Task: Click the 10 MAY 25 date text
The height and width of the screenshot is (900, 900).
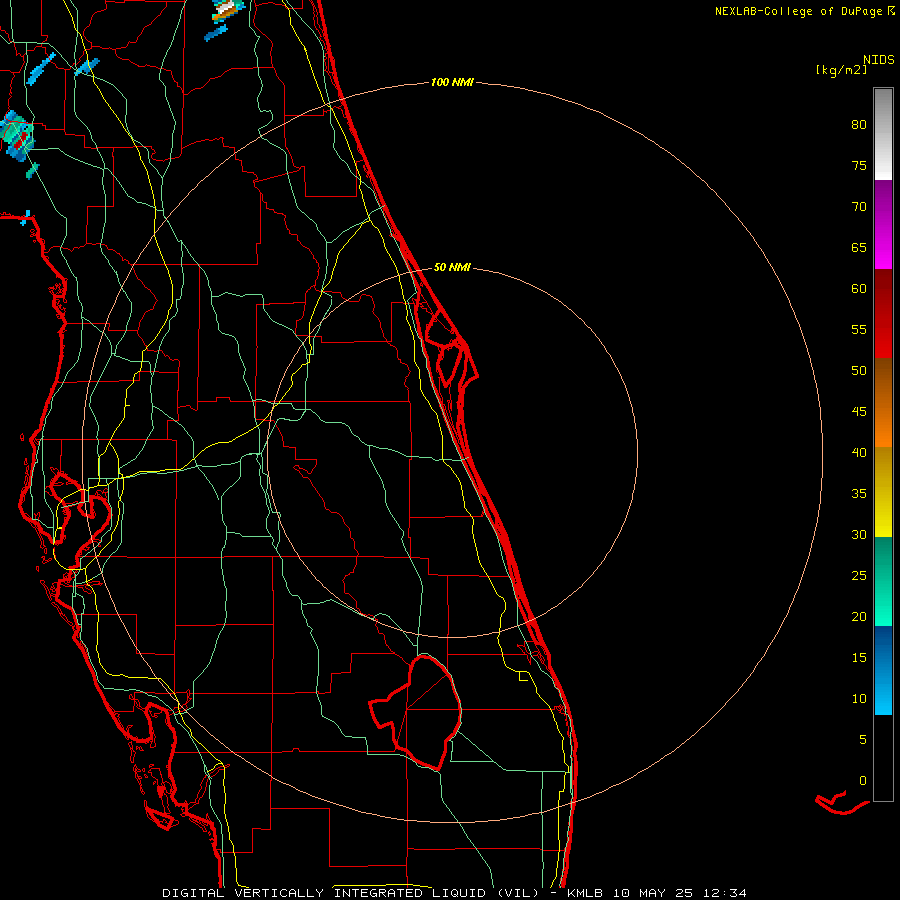Action: pyautogui.click(x=654, y=893)
